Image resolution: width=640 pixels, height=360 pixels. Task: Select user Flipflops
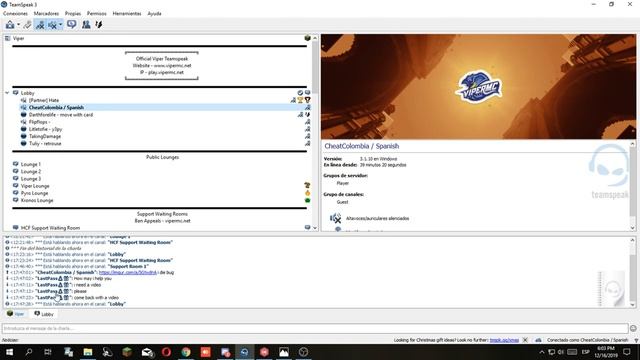point(39,122)
